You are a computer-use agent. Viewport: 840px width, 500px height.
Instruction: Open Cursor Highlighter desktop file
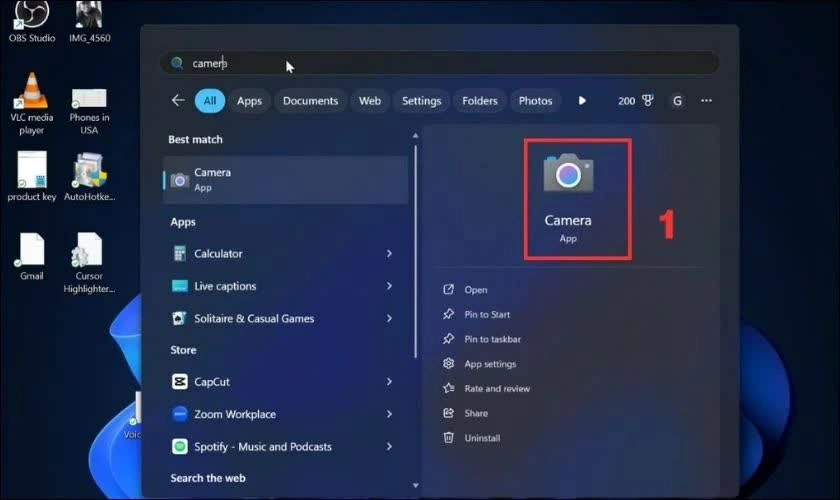click(x=89, y=263)
